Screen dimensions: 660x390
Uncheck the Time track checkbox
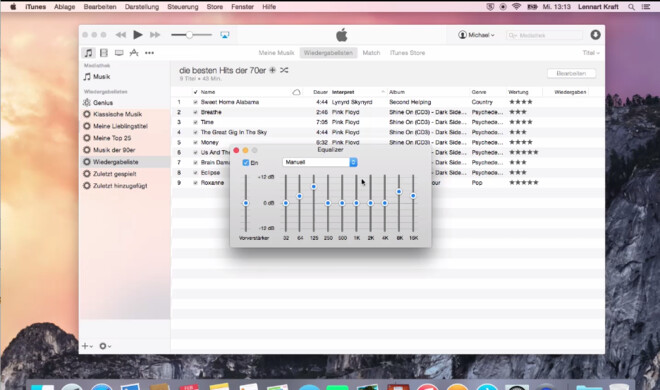pyautogui.click(x=195, y=122)
